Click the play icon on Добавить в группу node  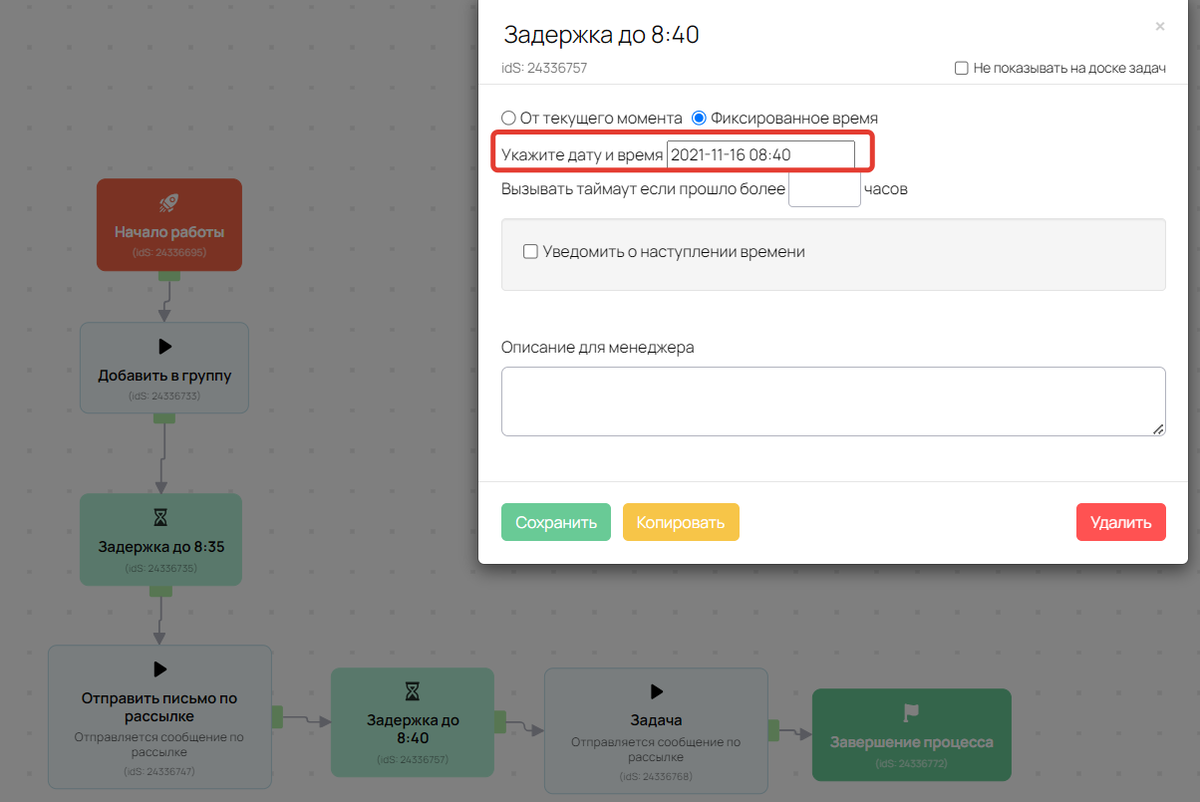tap(164, 347)
